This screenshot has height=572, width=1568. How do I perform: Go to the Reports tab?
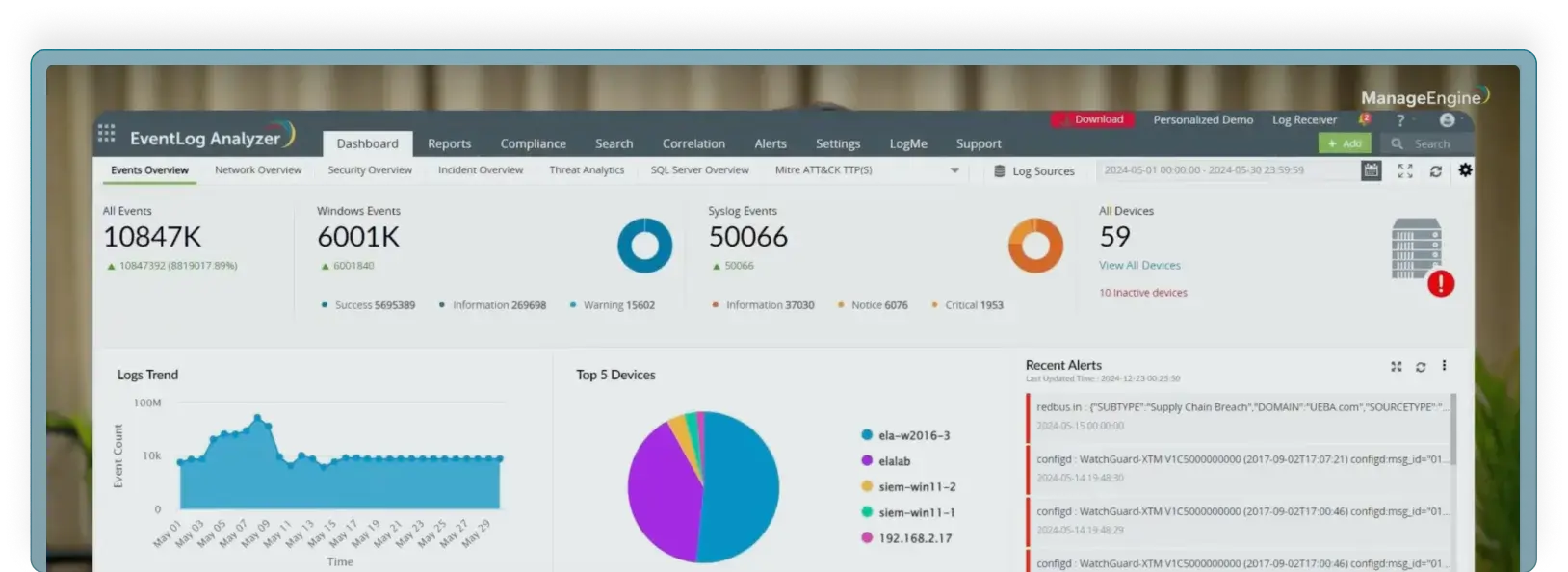[449, 143]
